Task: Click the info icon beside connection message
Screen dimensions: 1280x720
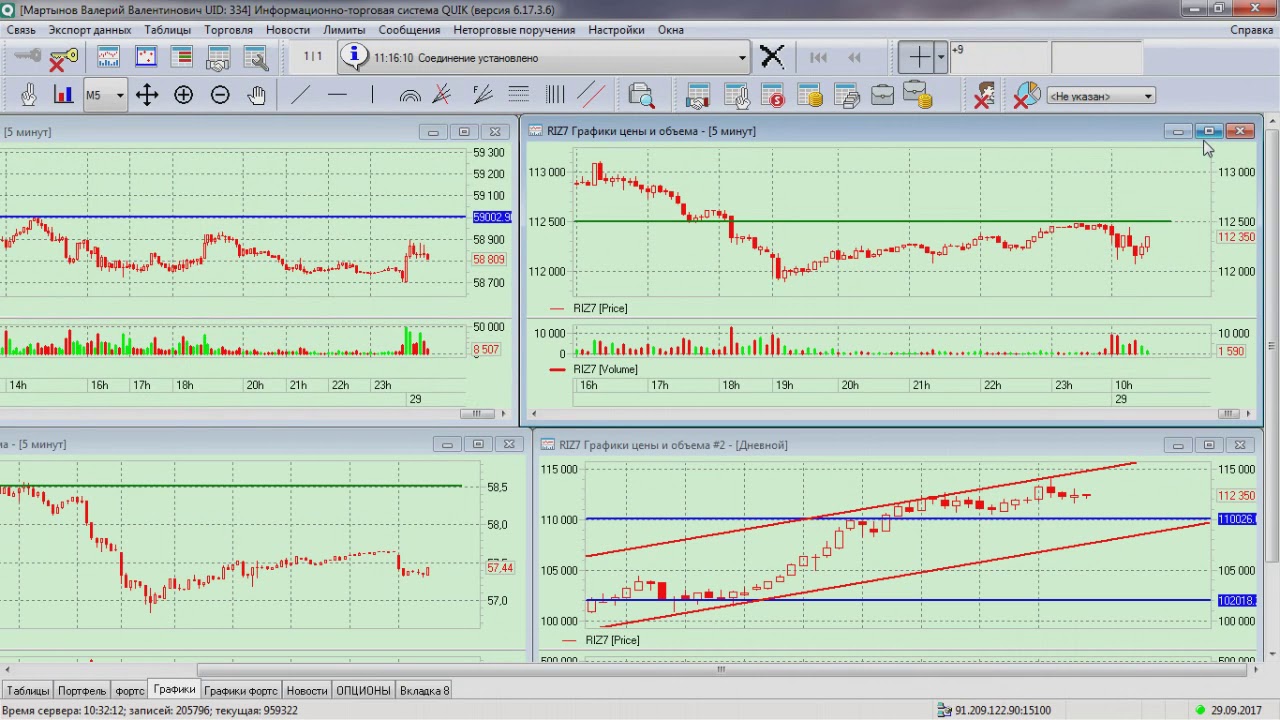Action: 354,57
